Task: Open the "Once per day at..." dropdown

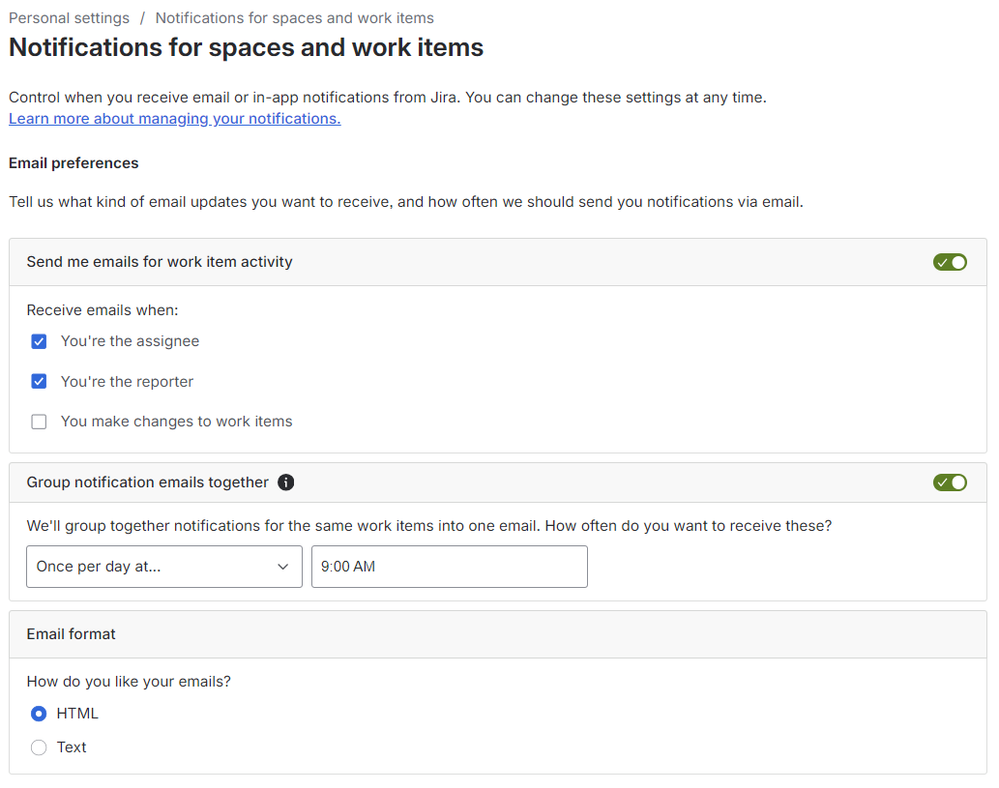Action: pos(164,567)
